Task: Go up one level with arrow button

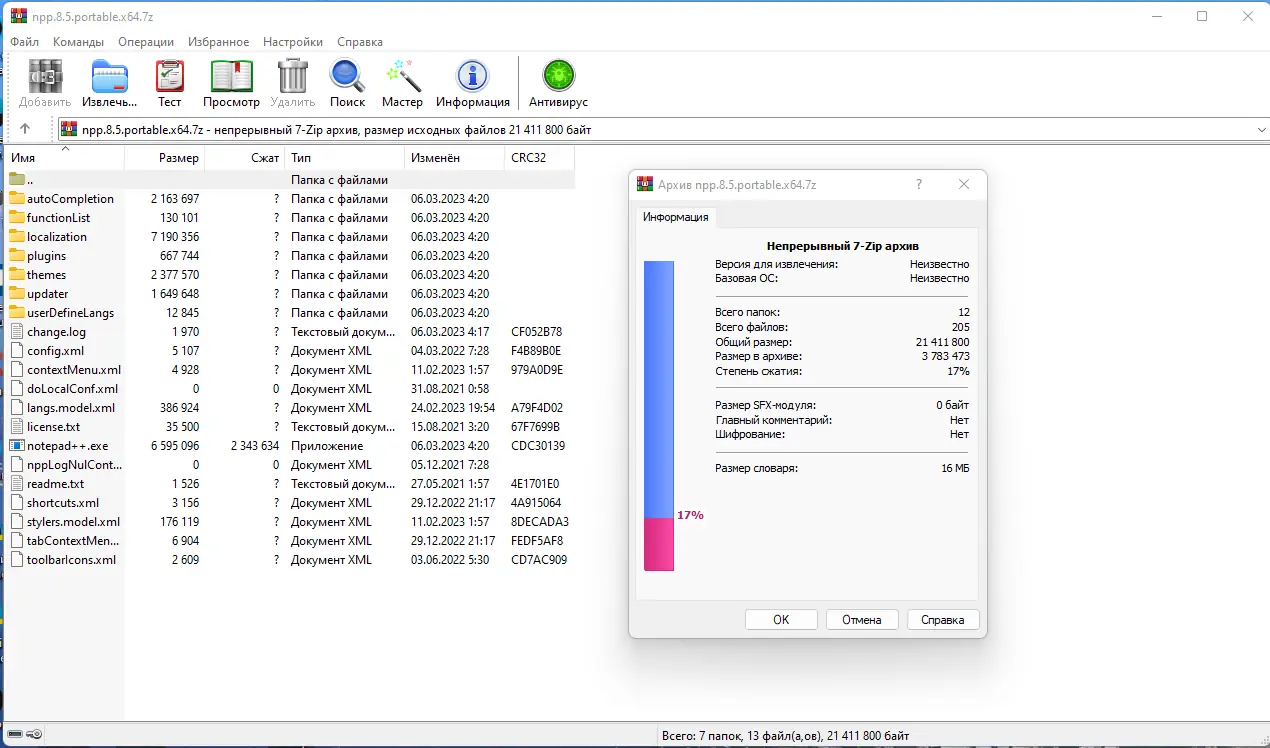Action: pyautogui.click(x=25, y=129)
